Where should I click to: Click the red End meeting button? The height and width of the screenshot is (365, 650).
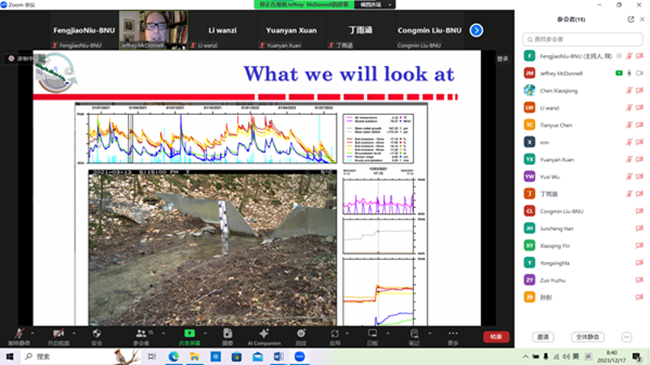(x=496, y=336)
